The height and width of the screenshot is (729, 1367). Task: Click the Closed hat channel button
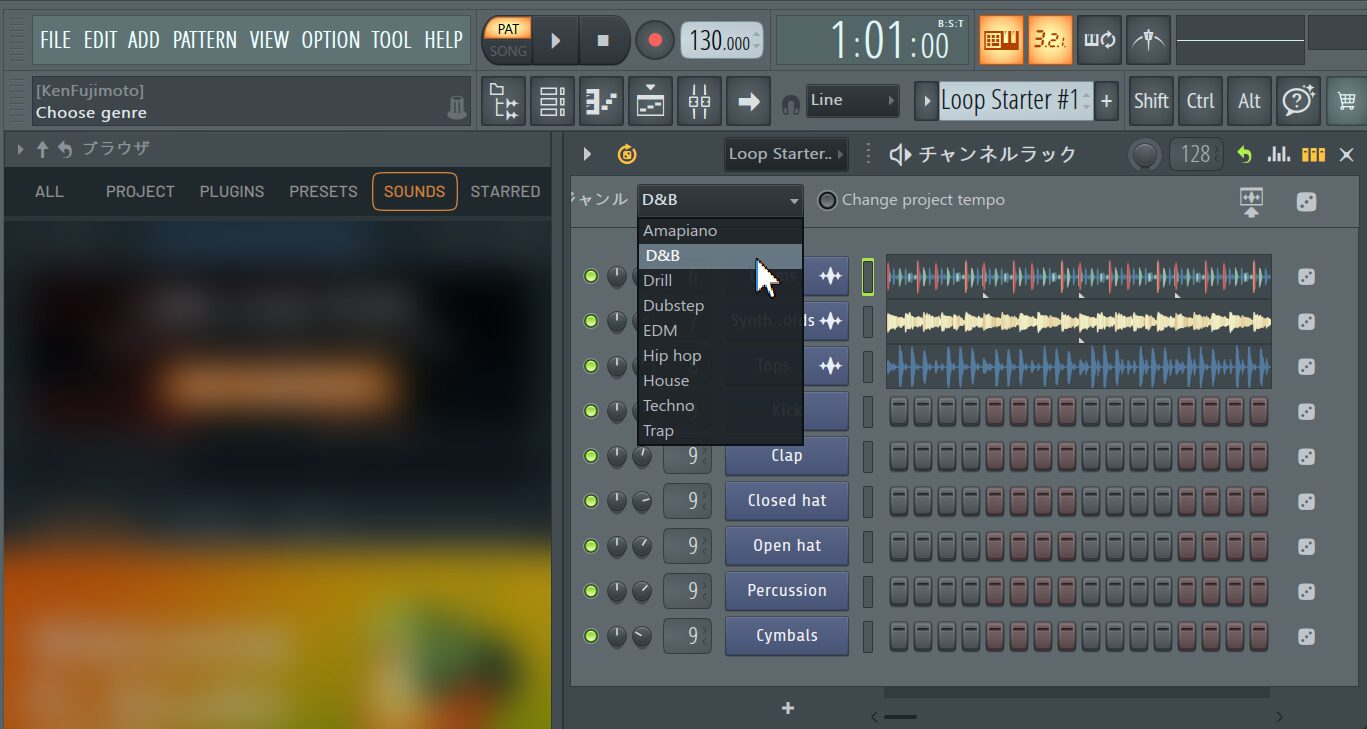(787, 501)
